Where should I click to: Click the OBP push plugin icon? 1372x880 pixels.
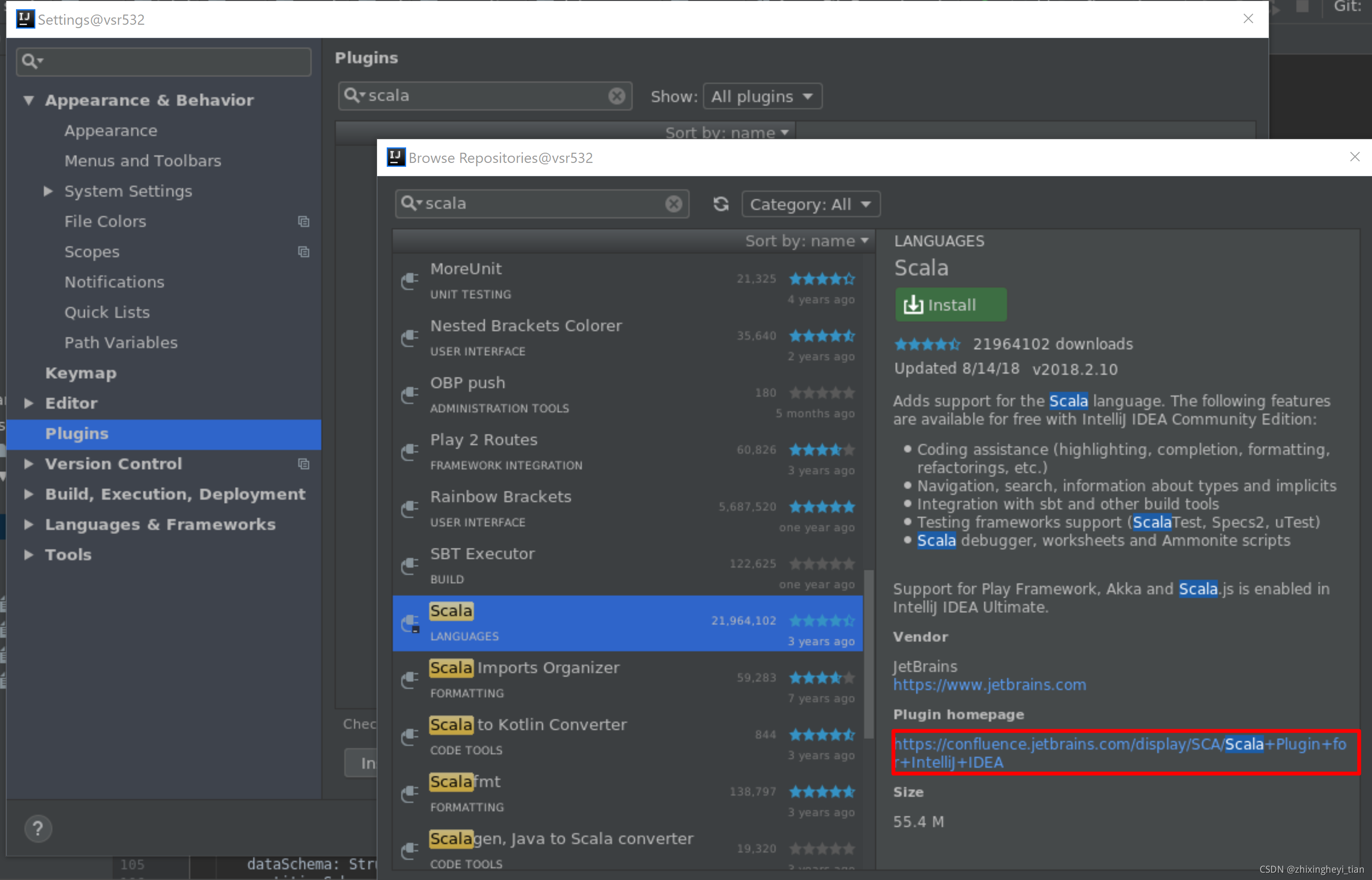click(x=410, y=395)
